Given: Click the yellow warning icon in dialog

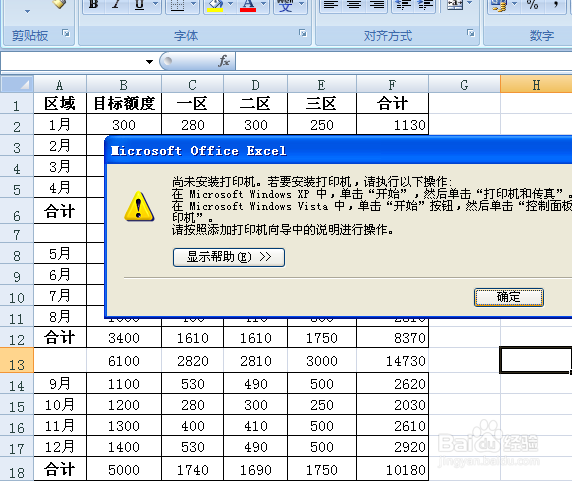Looking at the screenshot, I should tap(139, 206).
